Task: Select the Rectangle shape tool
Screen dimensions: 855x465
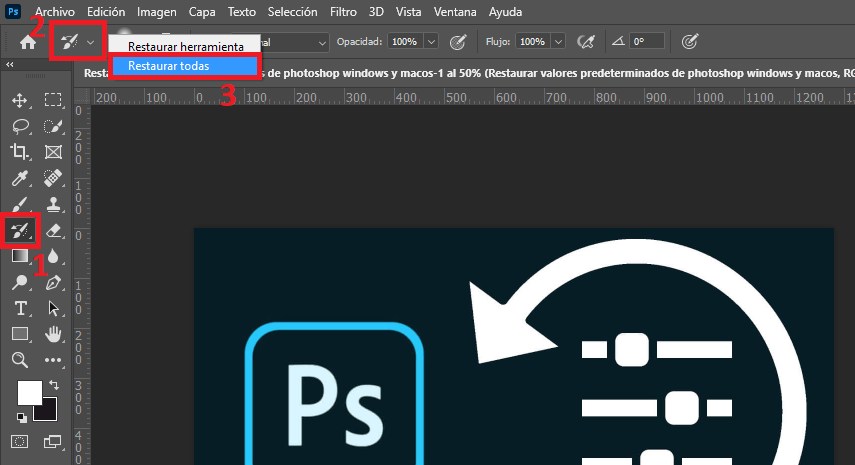Action: 20,334
